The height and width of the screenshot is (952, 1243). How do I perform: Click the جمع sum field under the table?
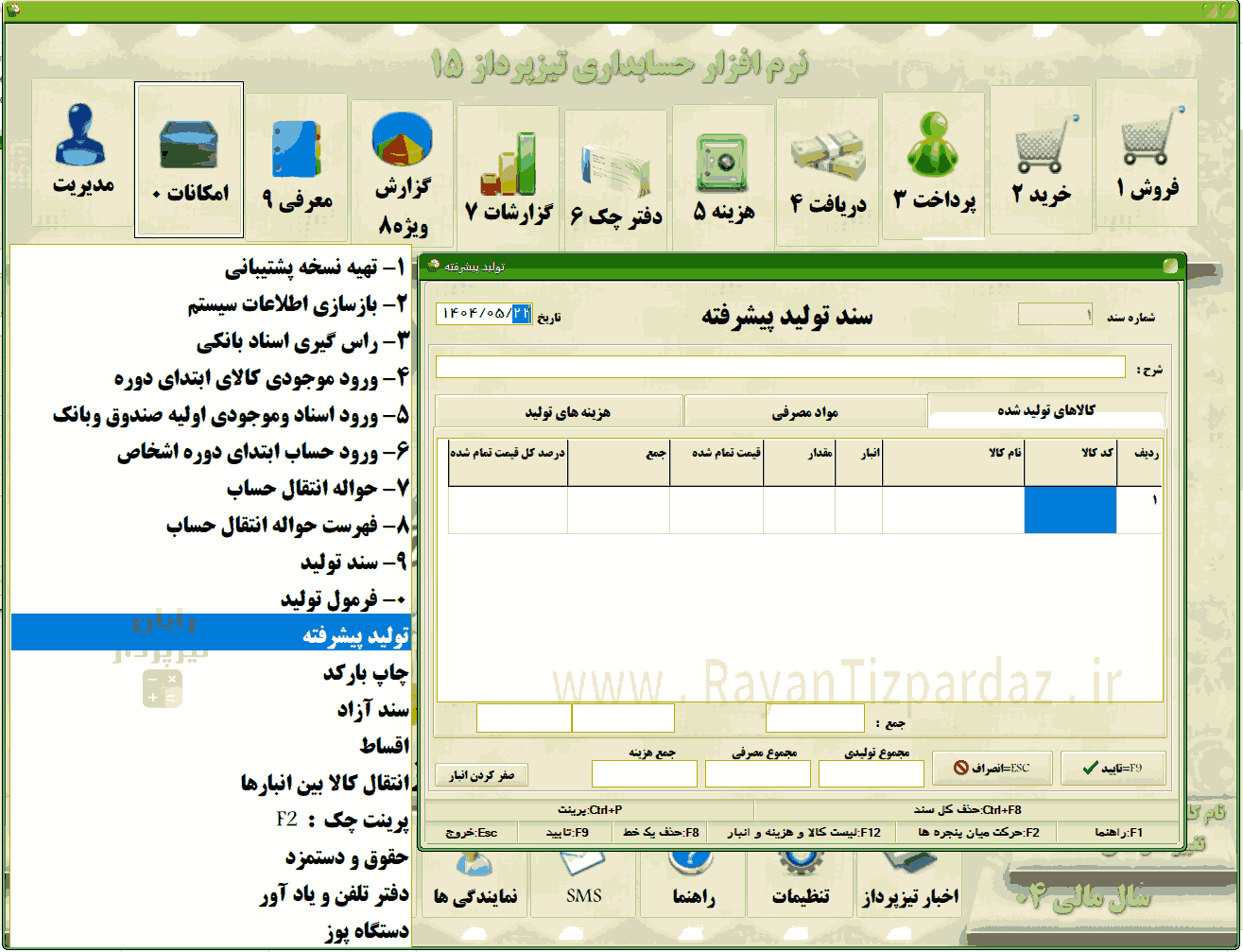click(815, 718)
